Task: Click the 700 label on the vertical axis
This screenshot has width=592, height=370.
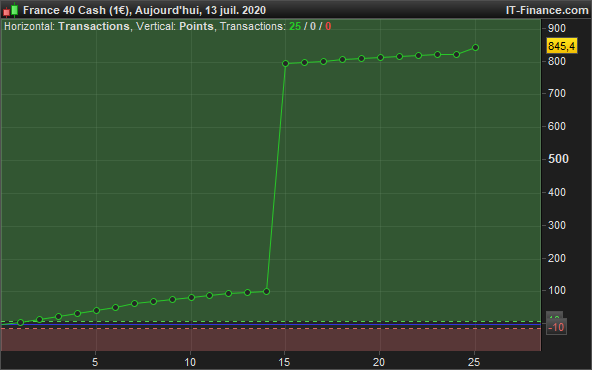Action: pyautogui.click(x=557, y=93)
